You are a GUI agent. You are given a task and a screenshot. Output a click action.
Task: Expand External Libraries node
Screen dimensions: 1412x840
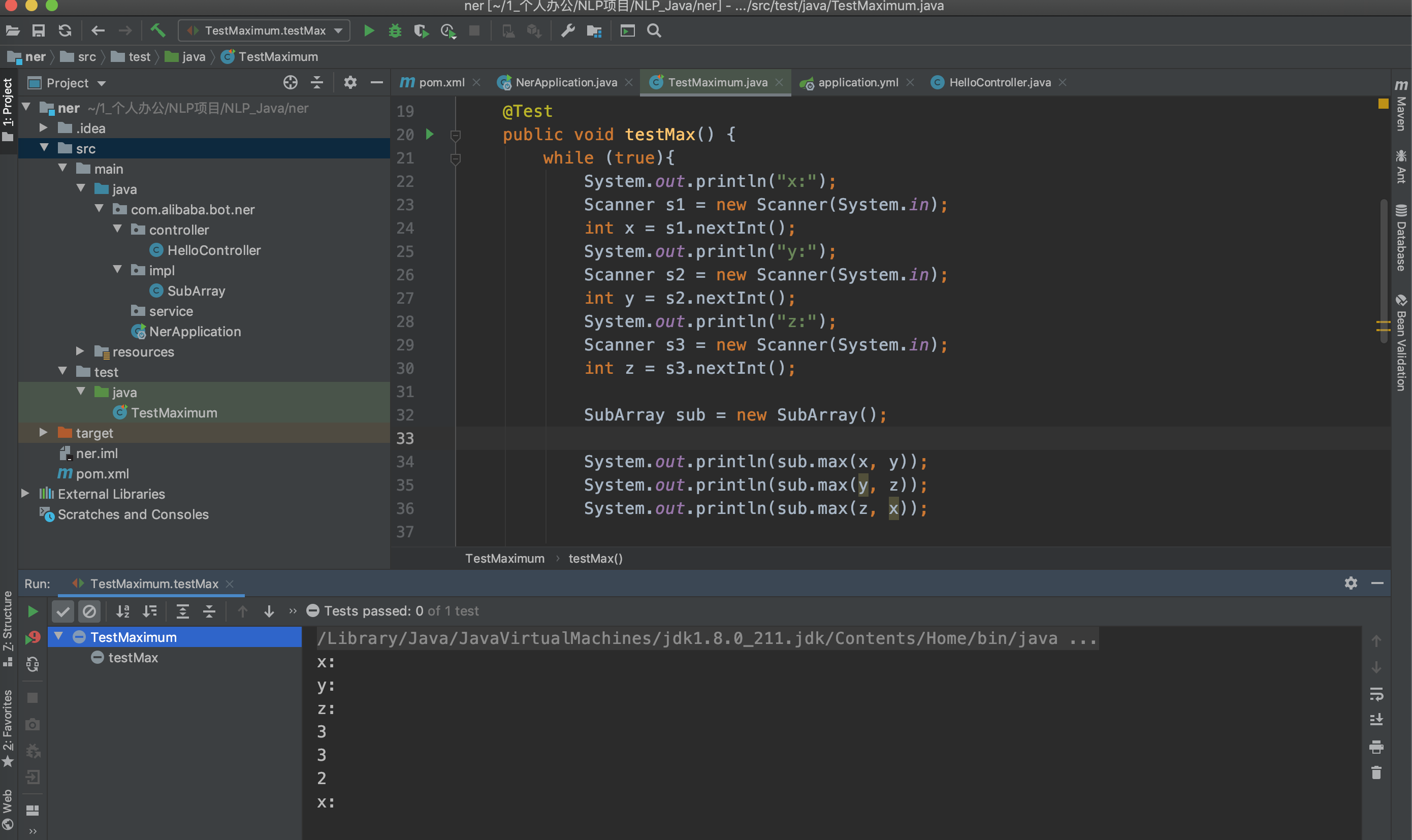pyautogui.click(x=25, y=493)
